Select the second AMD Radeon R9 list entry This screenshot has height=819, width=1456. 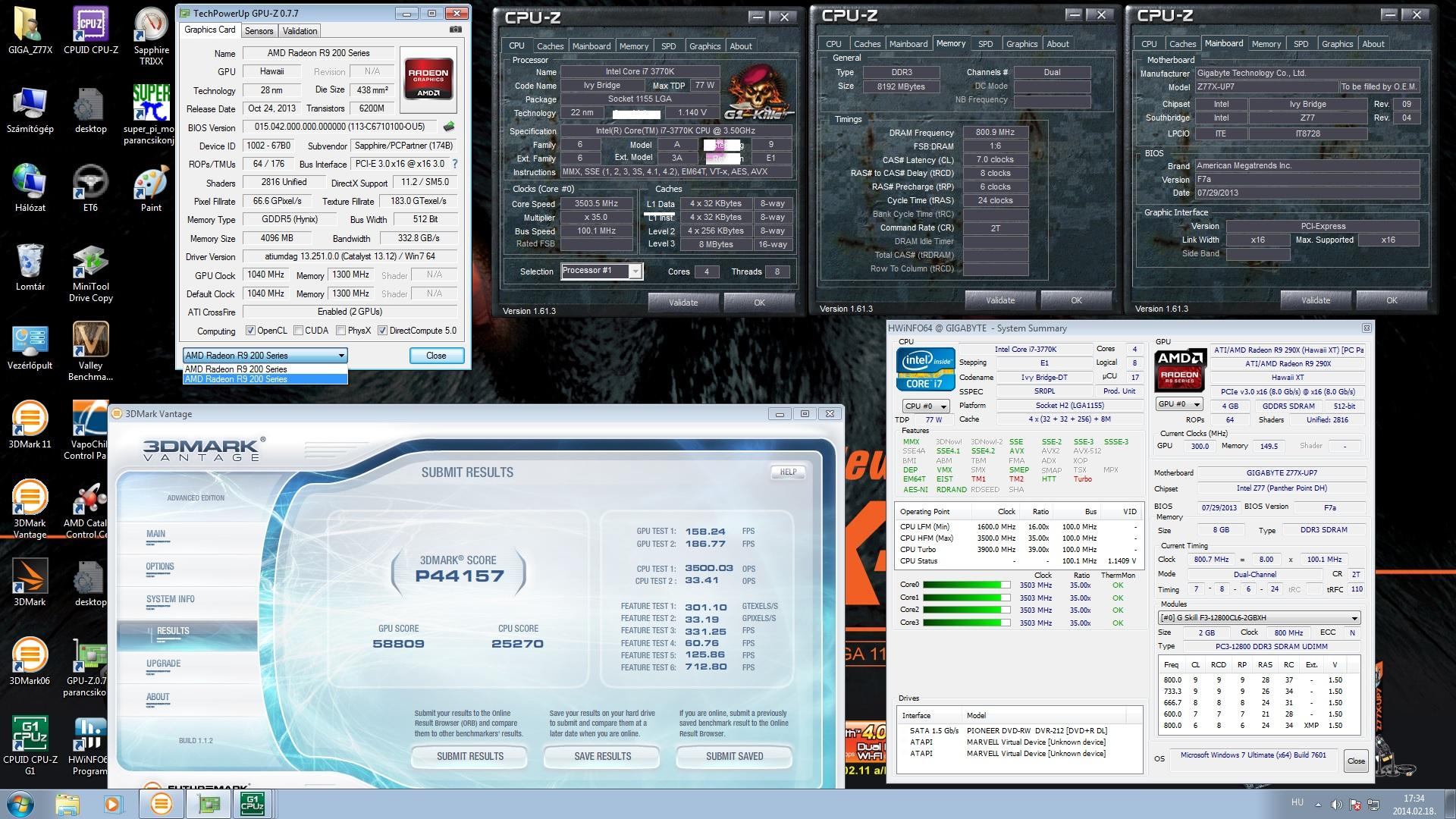click(x=265, y=379)
